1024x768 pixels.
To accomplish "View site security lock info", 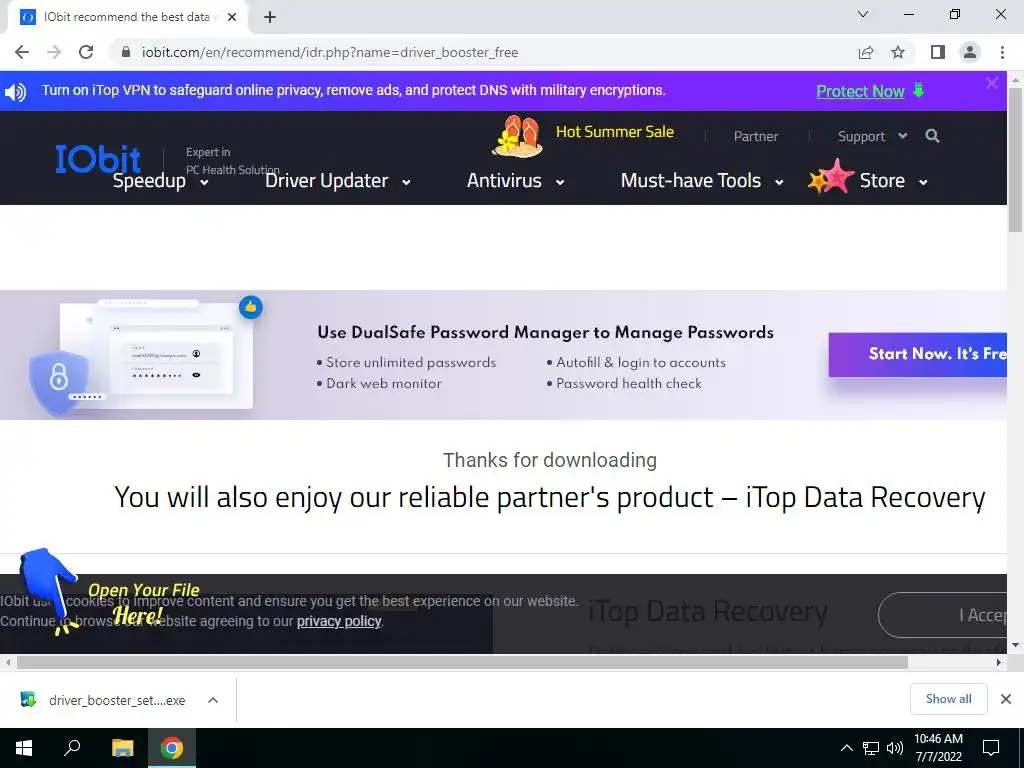I will 126,52.
